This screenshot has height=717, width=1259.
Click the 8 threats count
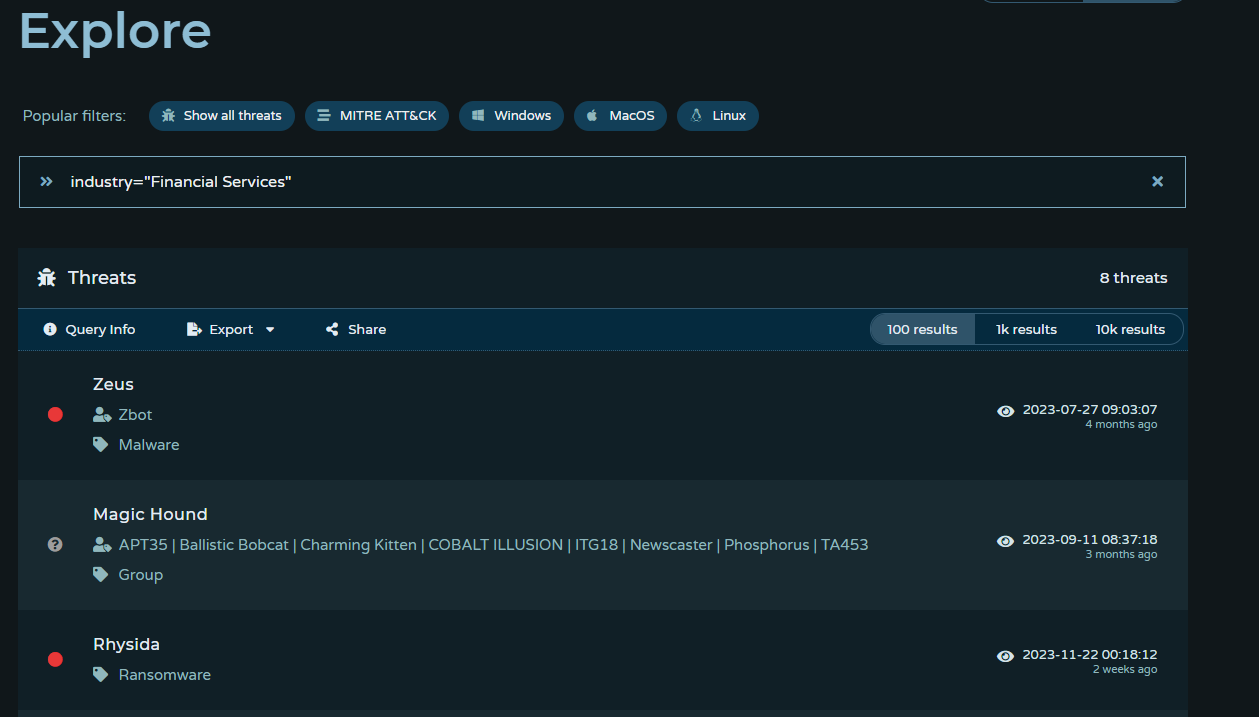(1133, 278)
